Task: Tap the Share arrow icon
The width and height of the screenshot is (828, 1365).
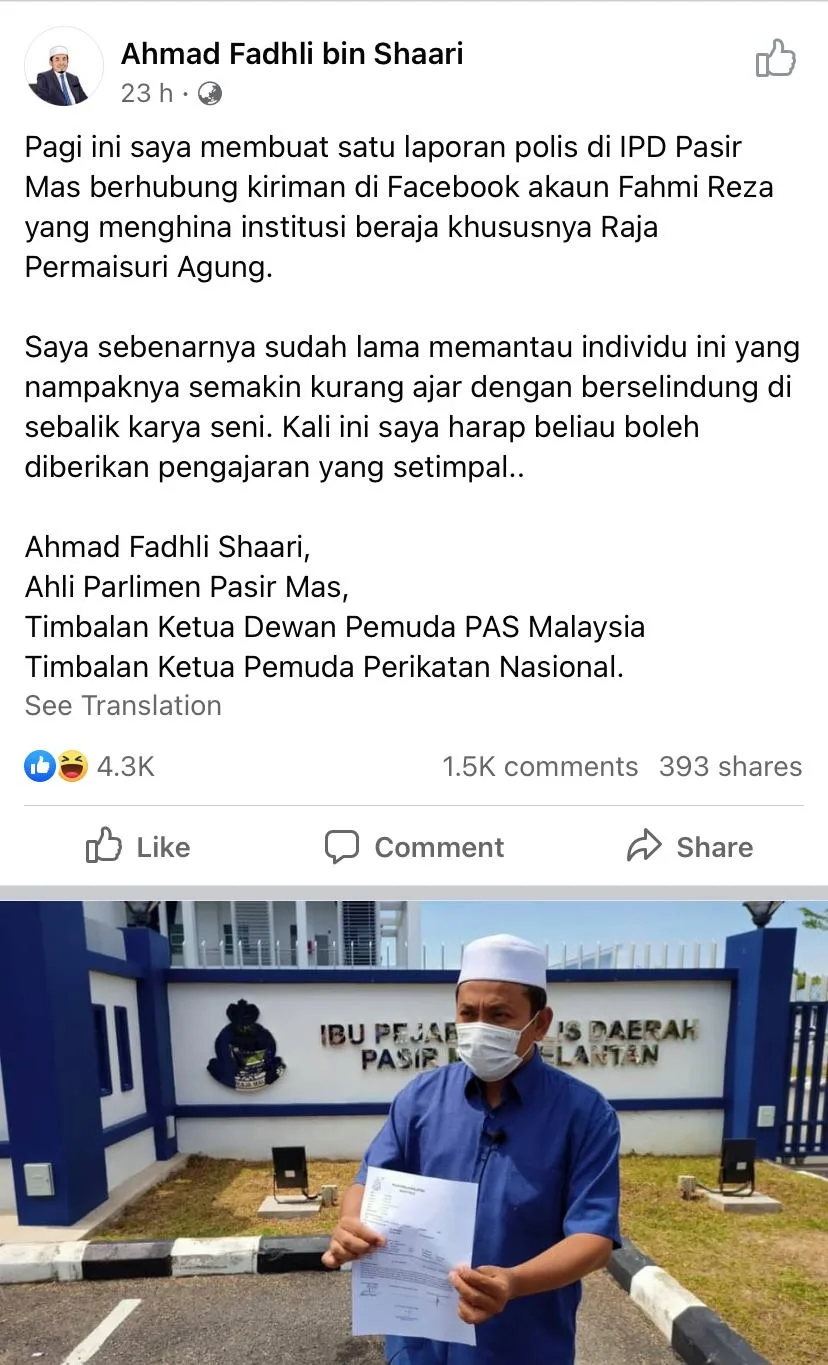Action: (x=645, y=846)
